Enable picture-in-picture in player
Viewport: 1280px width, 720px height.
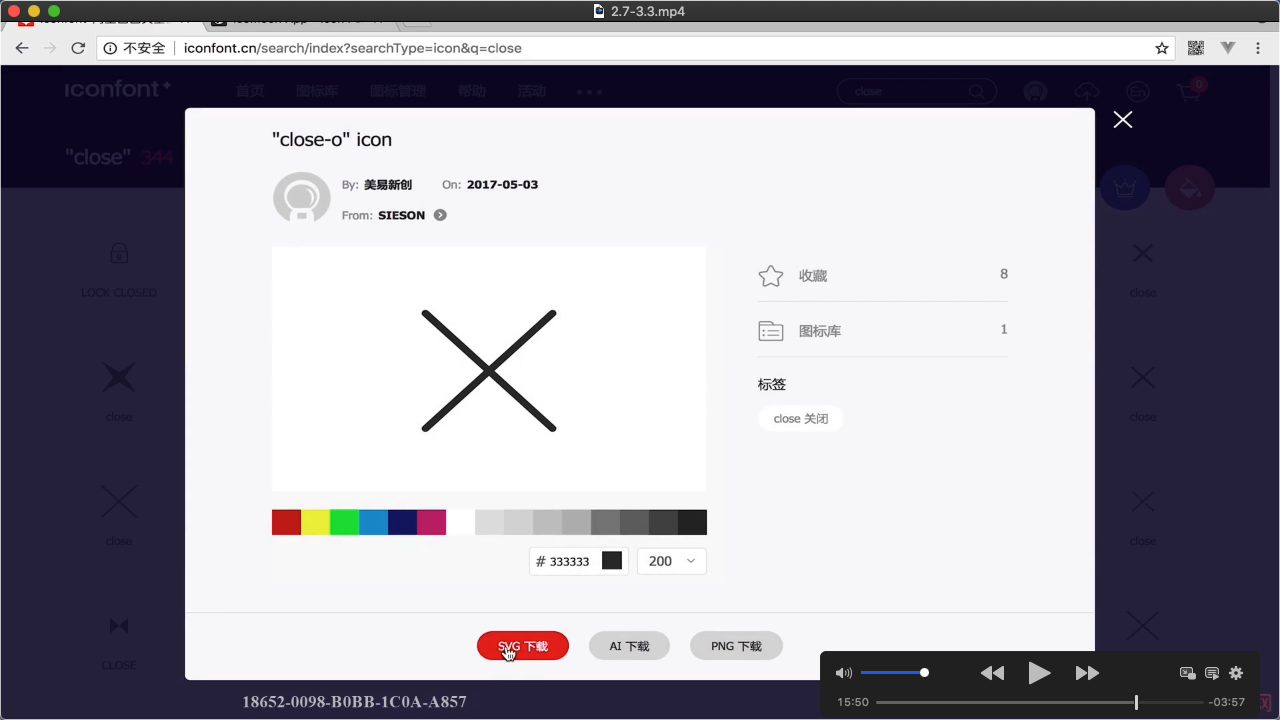tap(1188, 673)
